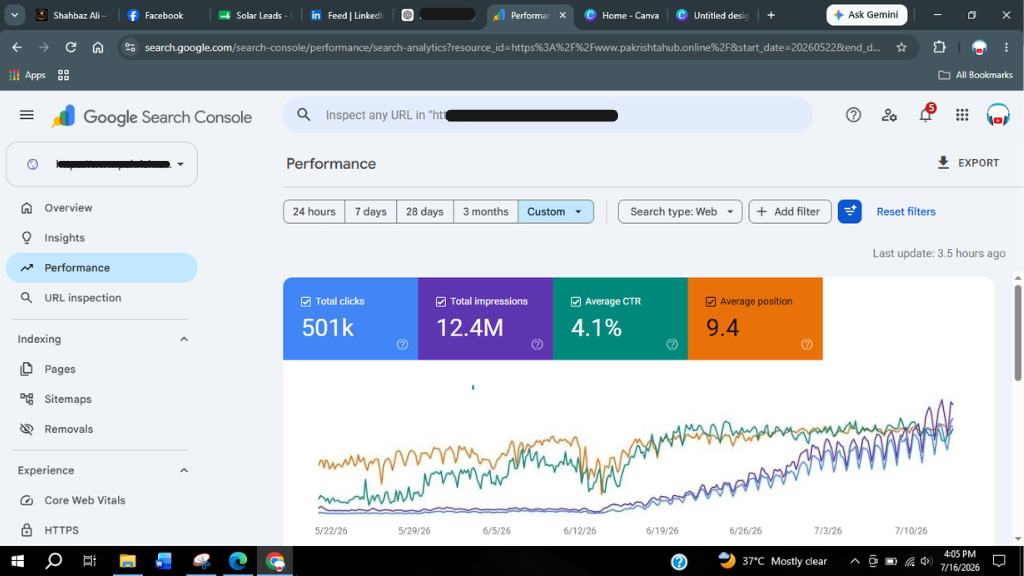Open tab groups grid icon

click(63, 75)
